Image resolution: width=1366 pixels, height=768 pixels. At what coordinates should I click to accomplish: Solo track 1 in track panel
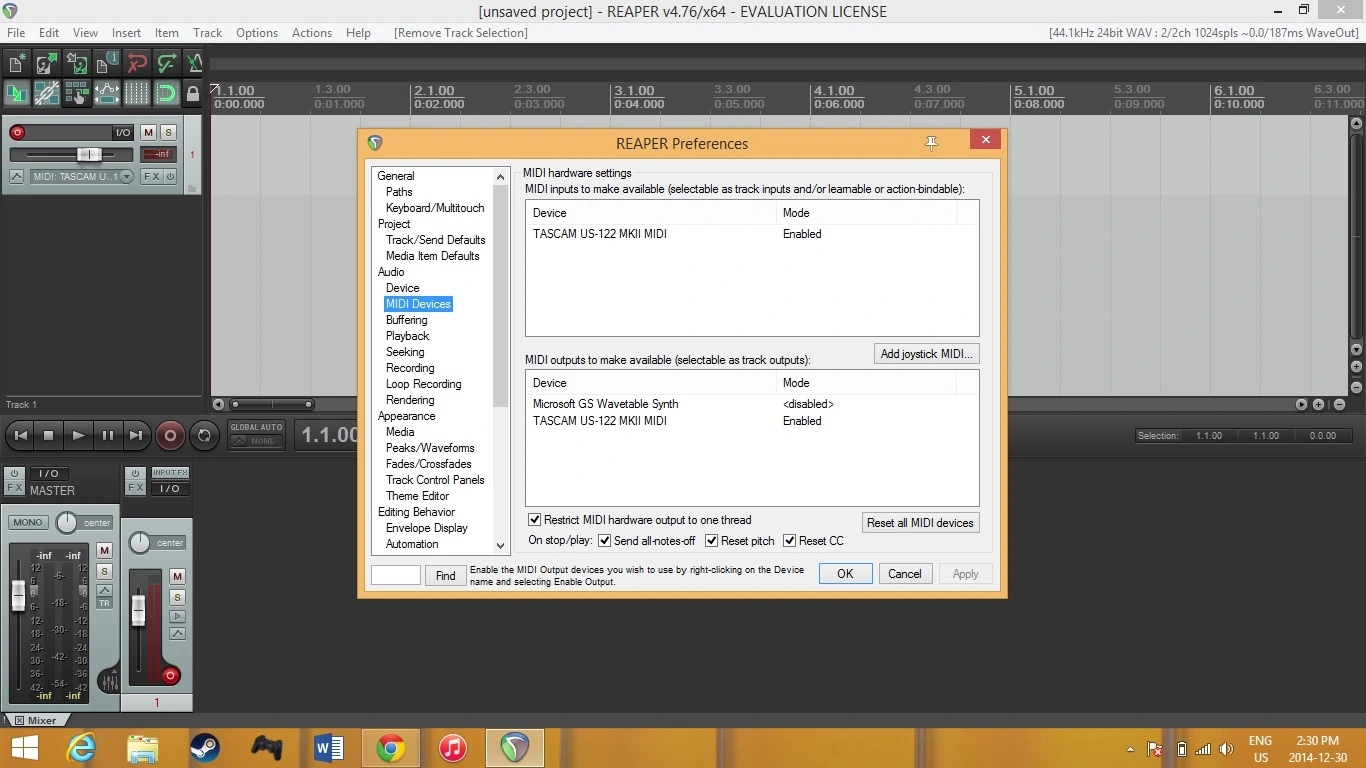tap(168, 132)
